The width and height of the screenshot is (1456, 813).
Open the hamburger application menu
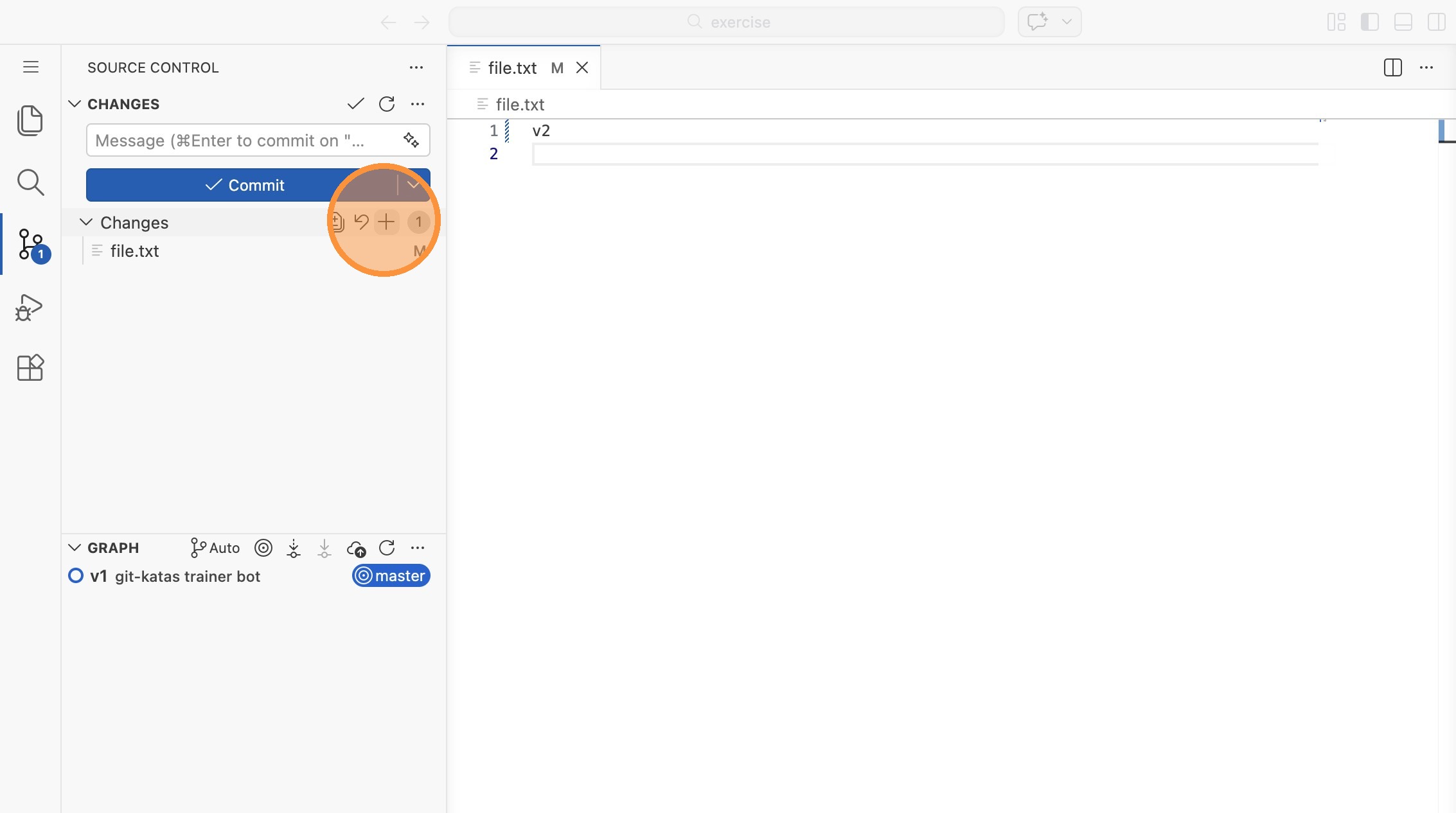click(x=31, y=67)
